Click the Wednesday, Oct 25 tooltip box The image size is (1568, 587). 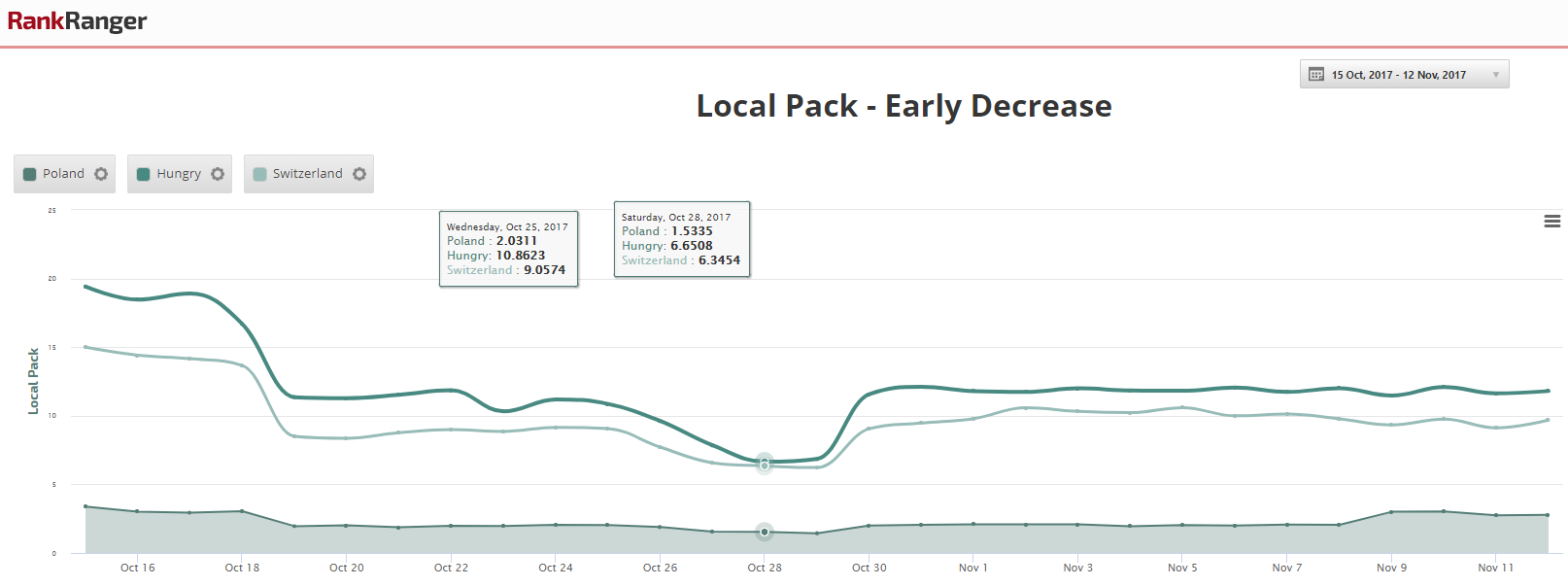point(508,249)
